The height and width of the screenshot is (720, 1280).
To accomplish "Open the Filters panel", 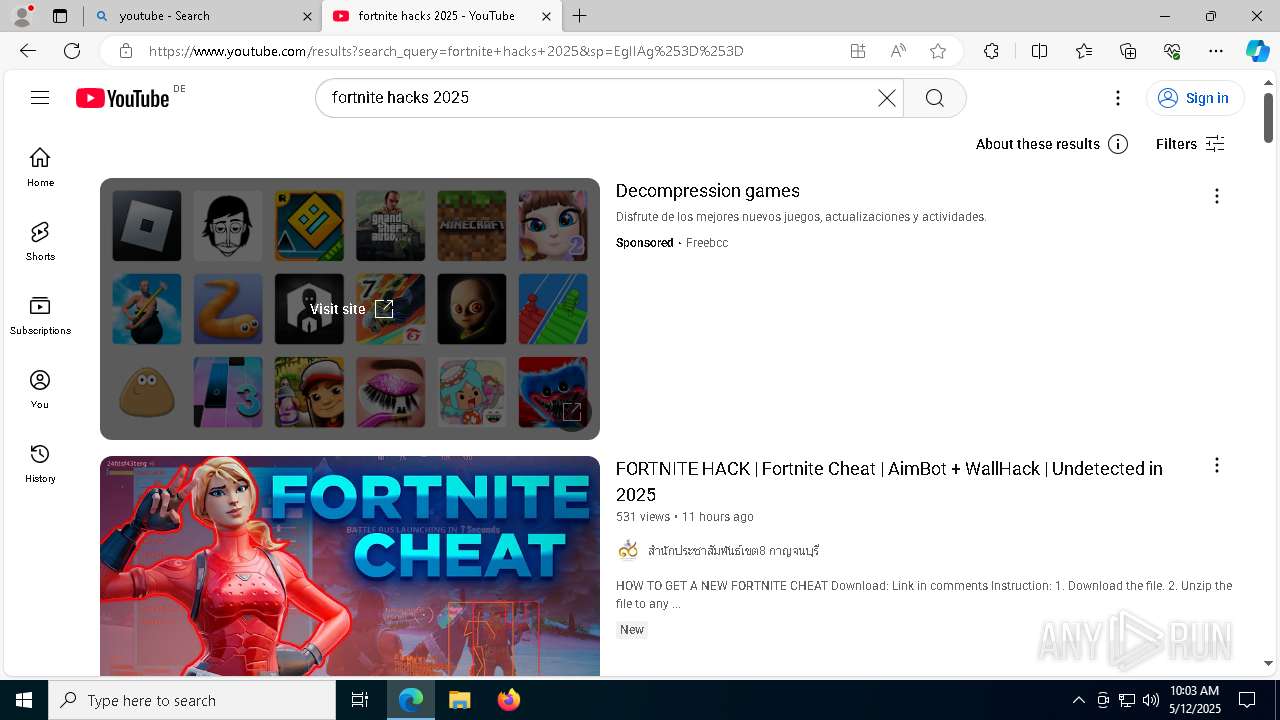I will (1190, 144).
